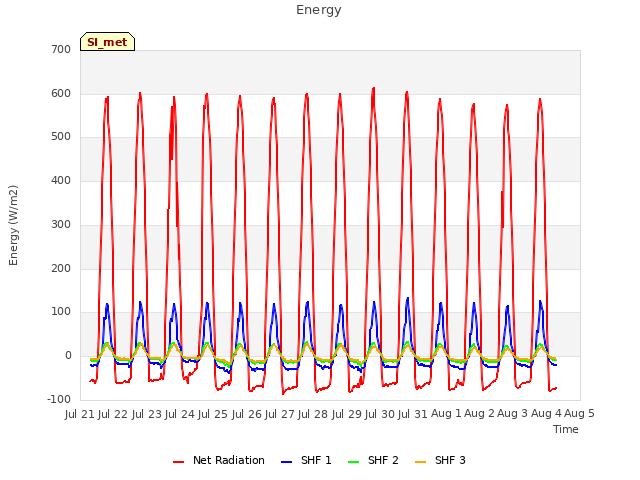Click the 500 y-axis tick label
Image resolution: width=640 pixels, height=480 pixels.
pos(61,137)
